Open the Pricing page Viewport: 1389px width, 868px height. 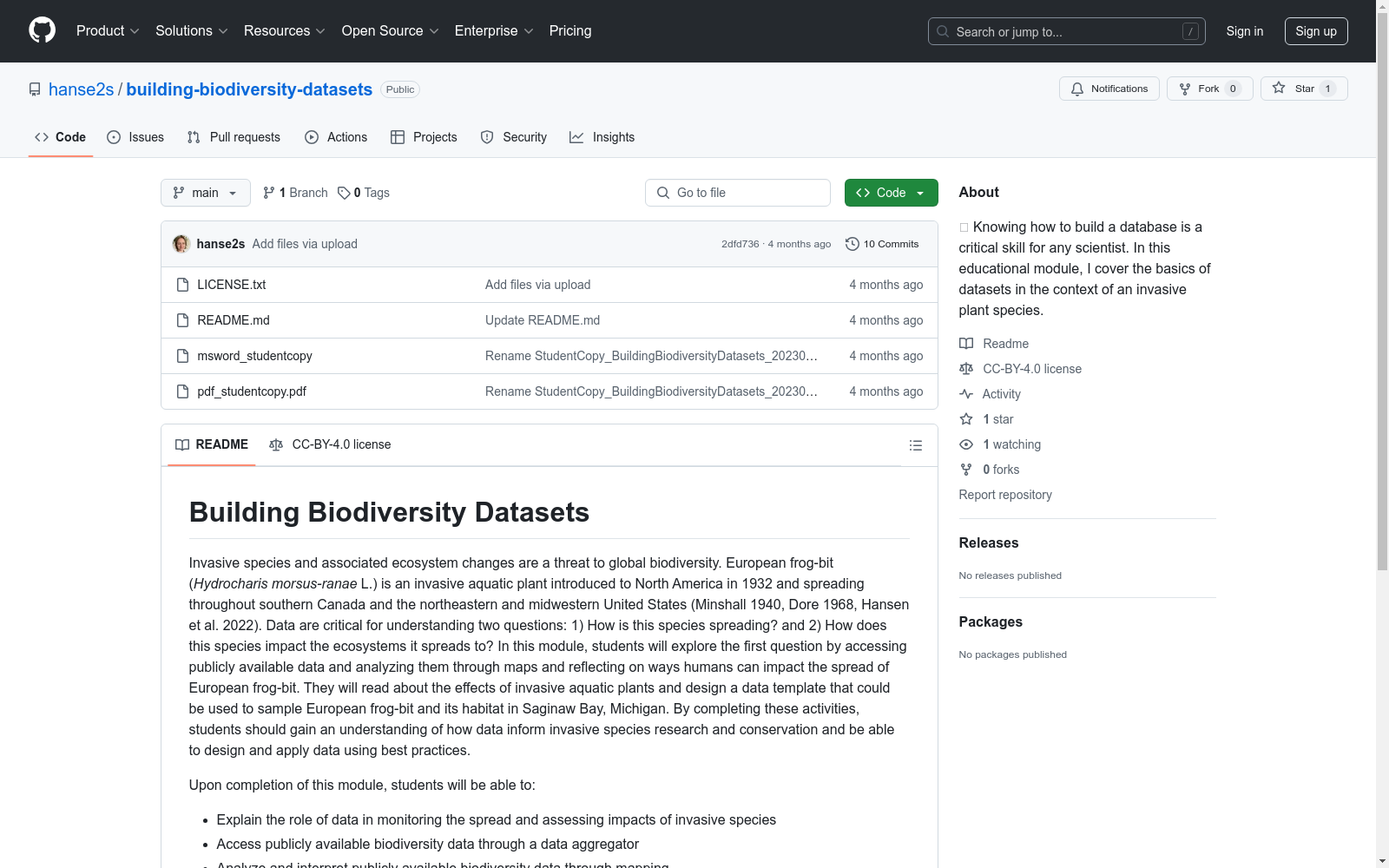[x=570, y=30]
